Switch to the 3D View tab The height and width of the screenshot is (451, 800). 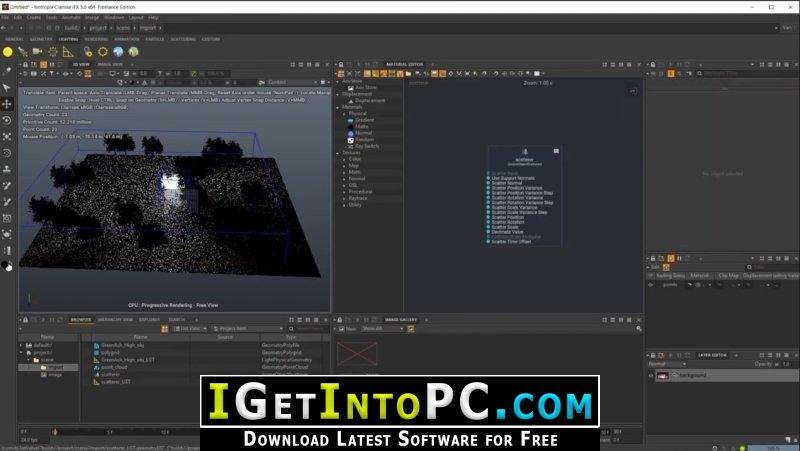[x=81, y=65]
